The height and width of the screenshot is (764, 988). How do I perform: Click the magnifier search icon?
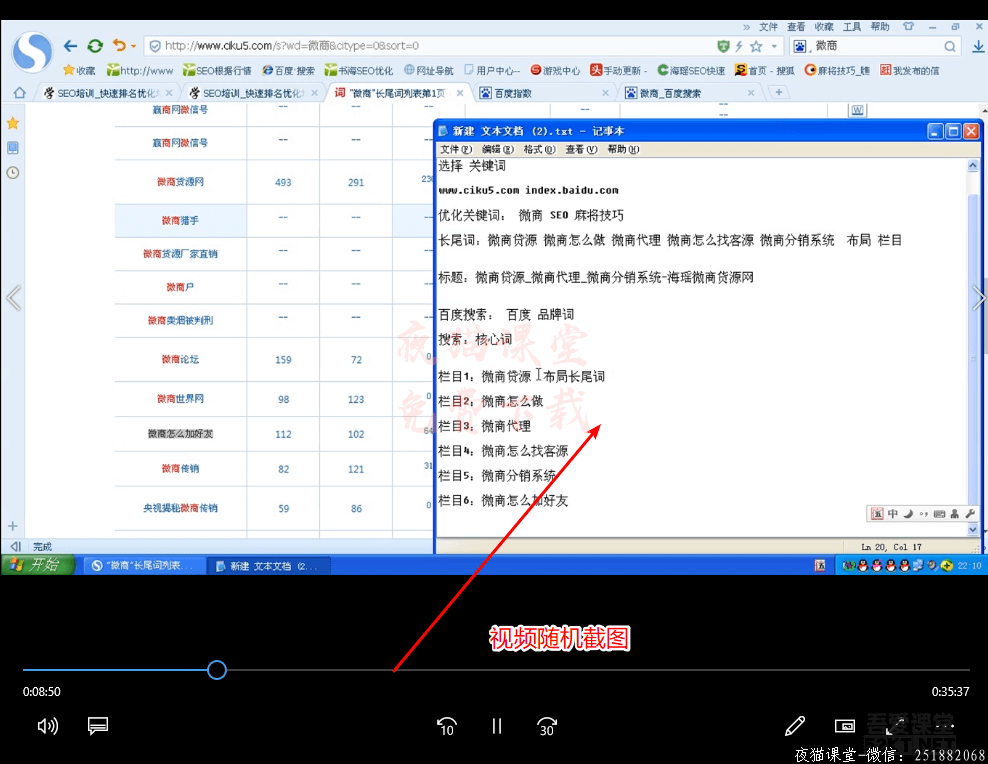click(950, 46)
